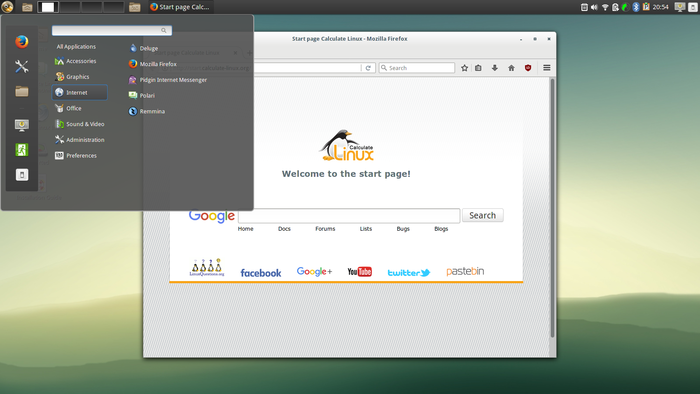Click the red shield addon icon
The height and width of the screenshot is (394, 700).
click(528, 68)
